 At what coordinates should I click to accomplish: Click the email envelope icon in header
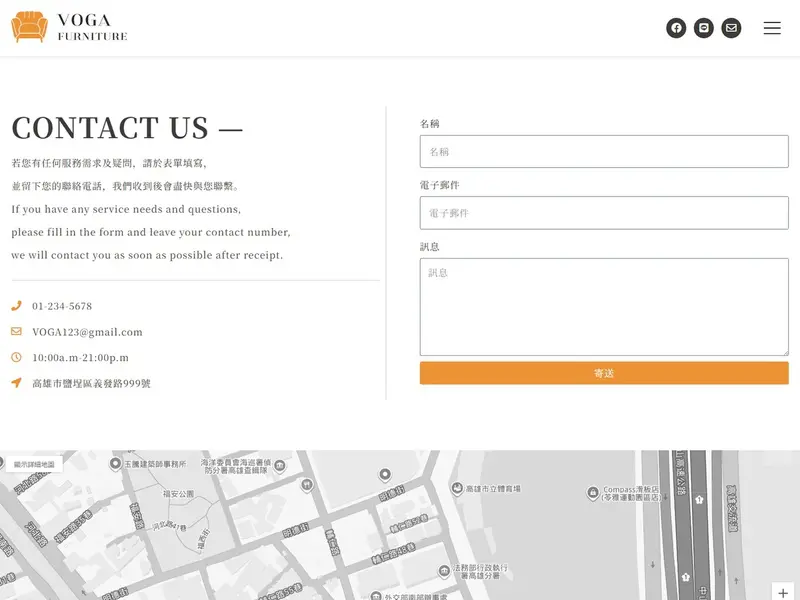point(731,28)
